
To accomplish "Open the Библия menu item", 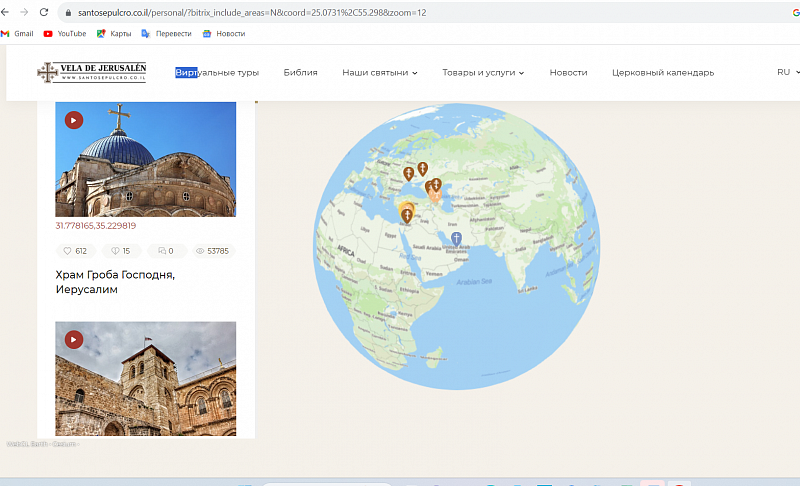I will 300,72.
